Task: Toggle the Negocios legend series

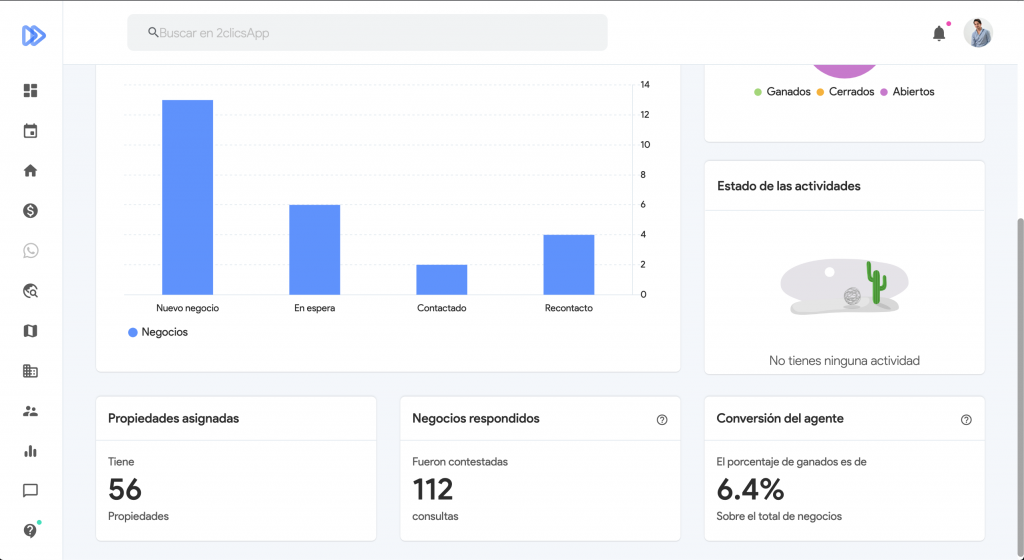Action: [x=158, y=332]
